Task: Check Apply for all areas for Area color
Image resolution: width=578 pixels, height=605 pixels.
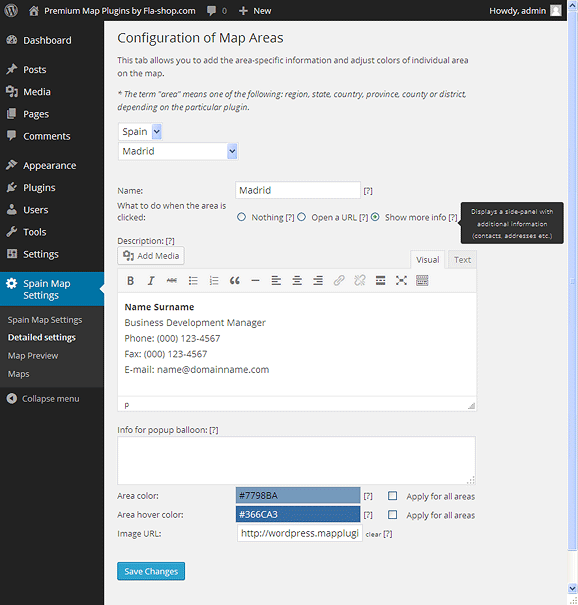Action: 392,496
